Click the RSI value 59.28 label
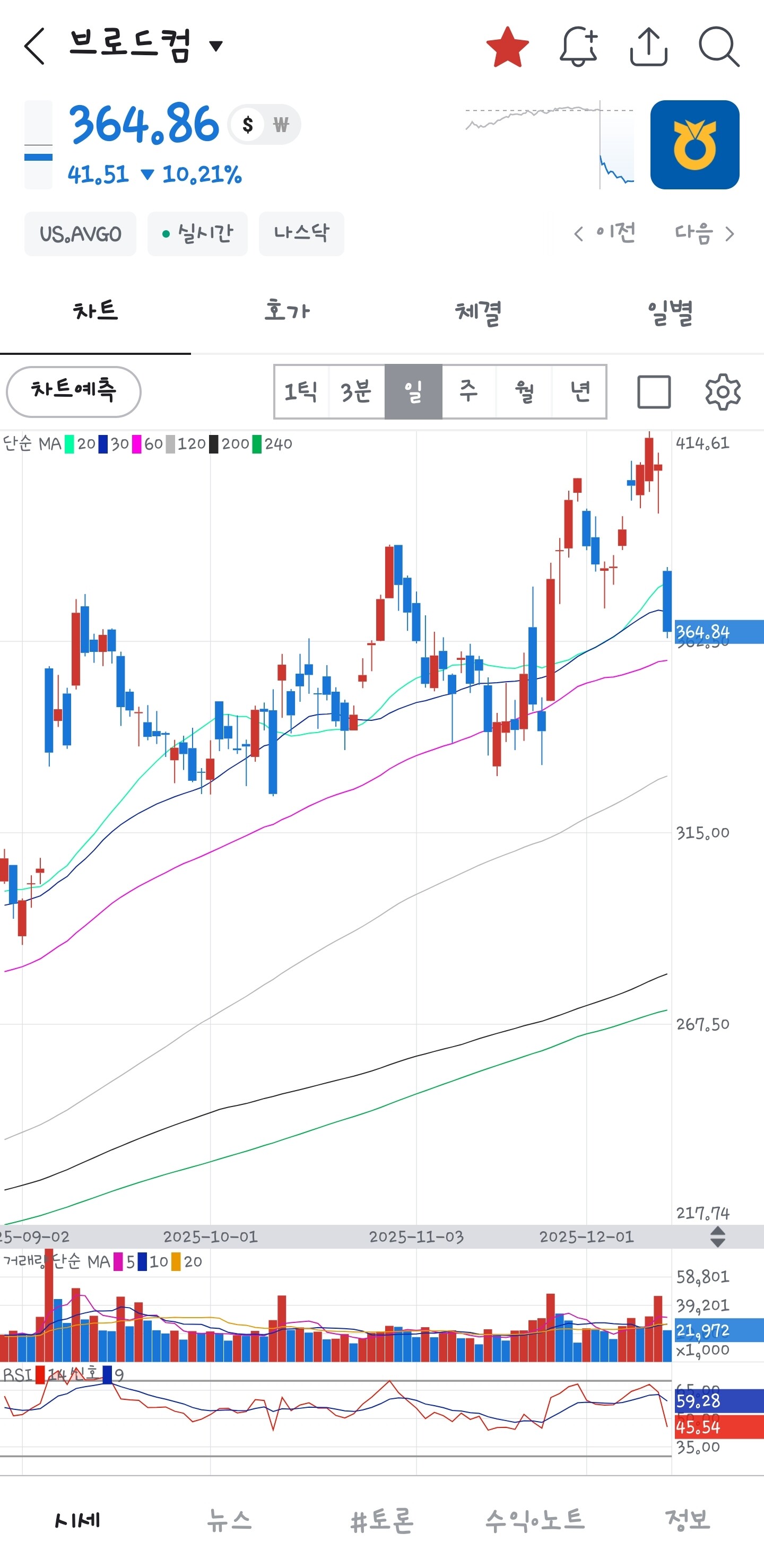This screenshot has height=1568, width=764. point(719,1401)
